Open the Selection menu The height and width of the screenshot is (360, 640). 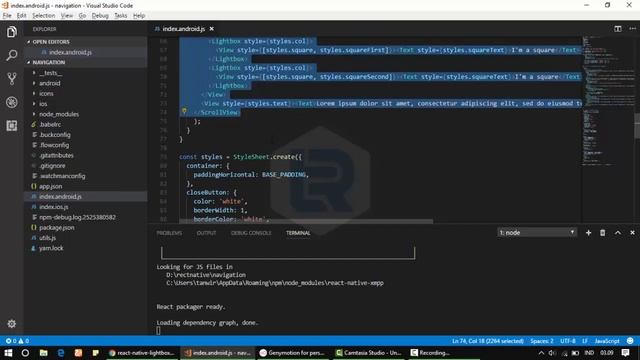coord(43,16)
